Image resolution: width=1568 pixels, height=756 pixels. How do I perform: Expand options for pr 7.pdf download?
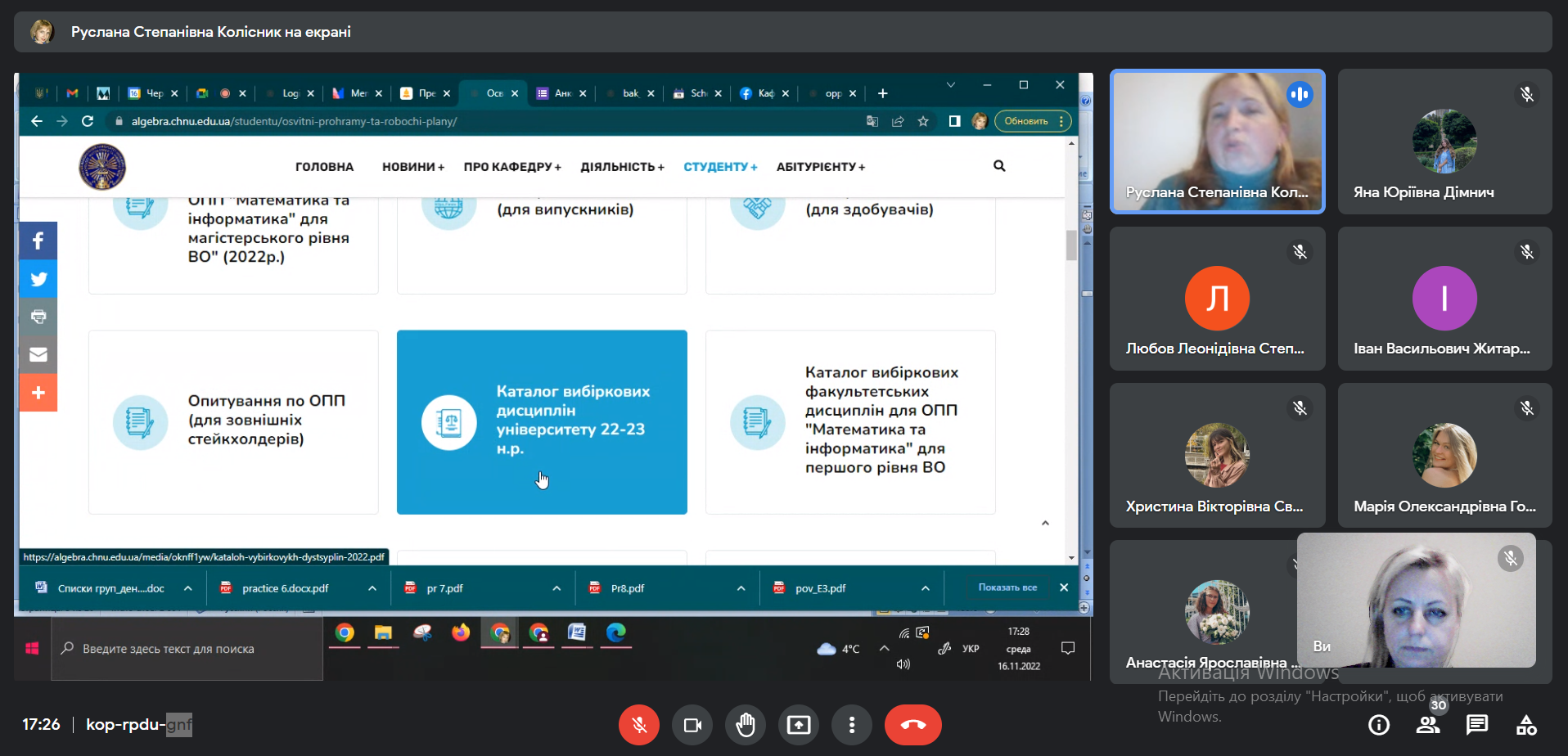point(556,588)
